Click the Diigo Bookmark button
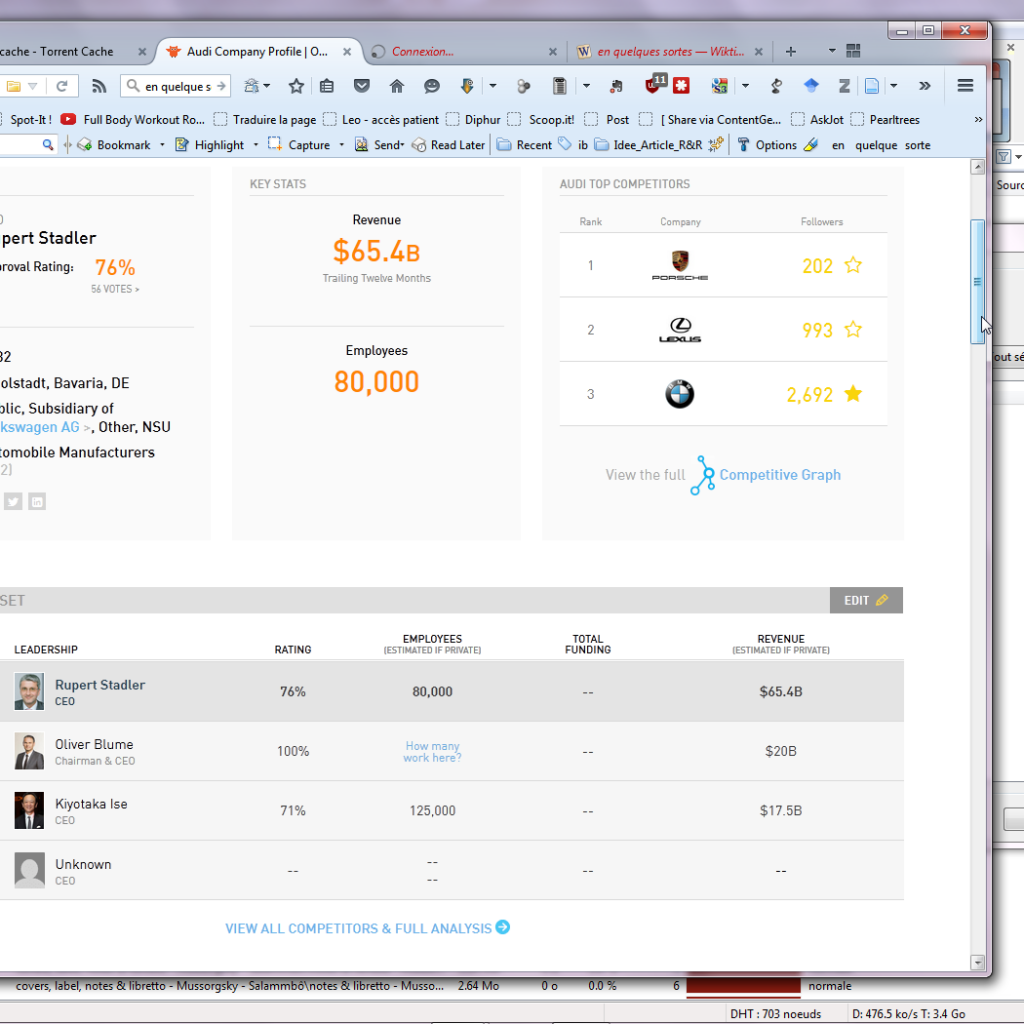The image size is (1024, 1024). 114,145
